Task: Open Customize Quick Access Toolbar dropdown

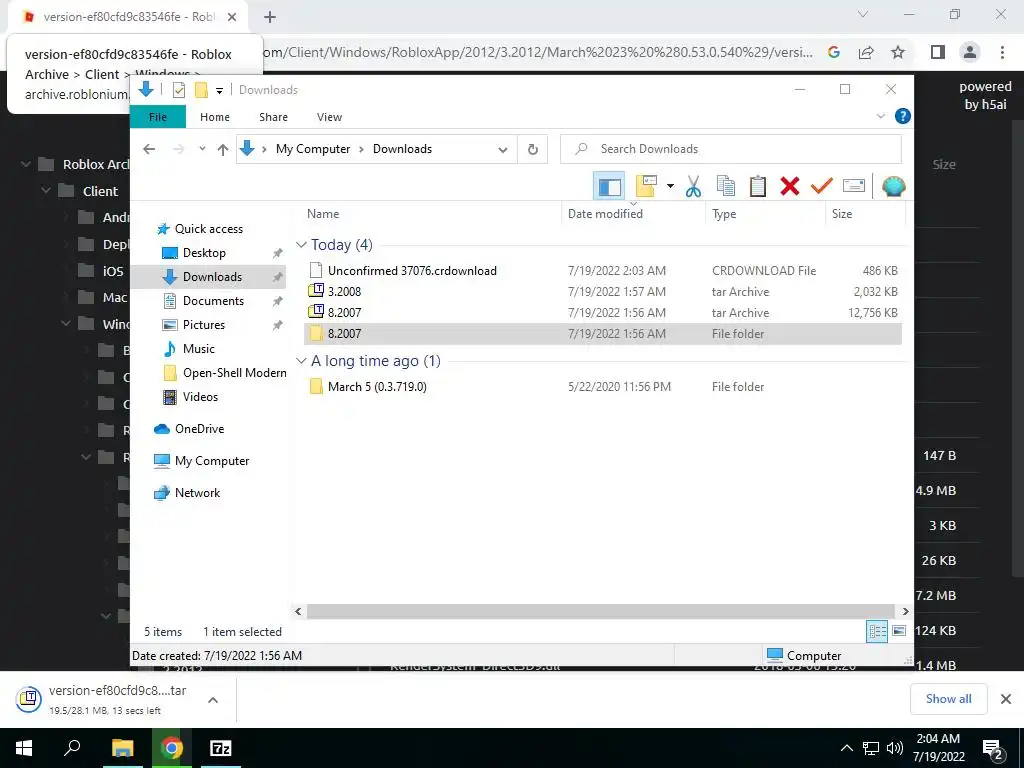Action: coord(219,90)
